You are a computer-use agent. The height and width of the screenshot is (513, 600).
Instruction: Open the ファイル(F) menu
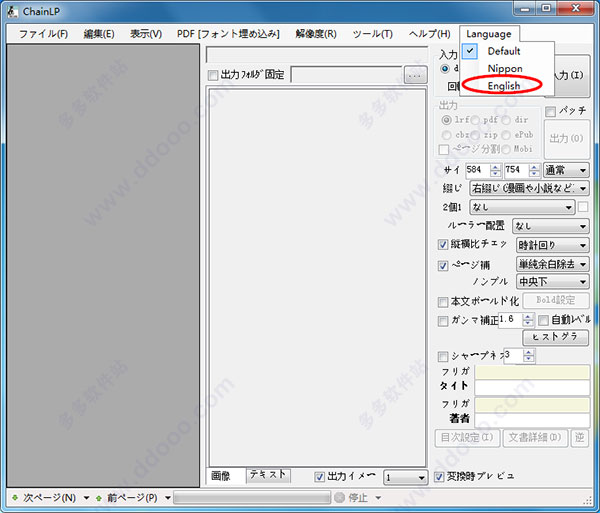pyautogui.click(x=43, y=34)
